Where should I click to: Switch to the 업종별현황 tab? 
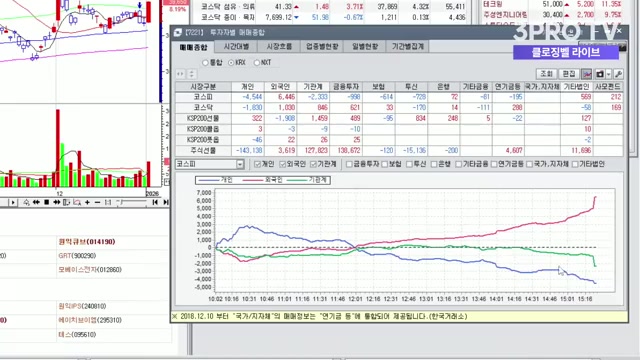[x=322, y=46]
